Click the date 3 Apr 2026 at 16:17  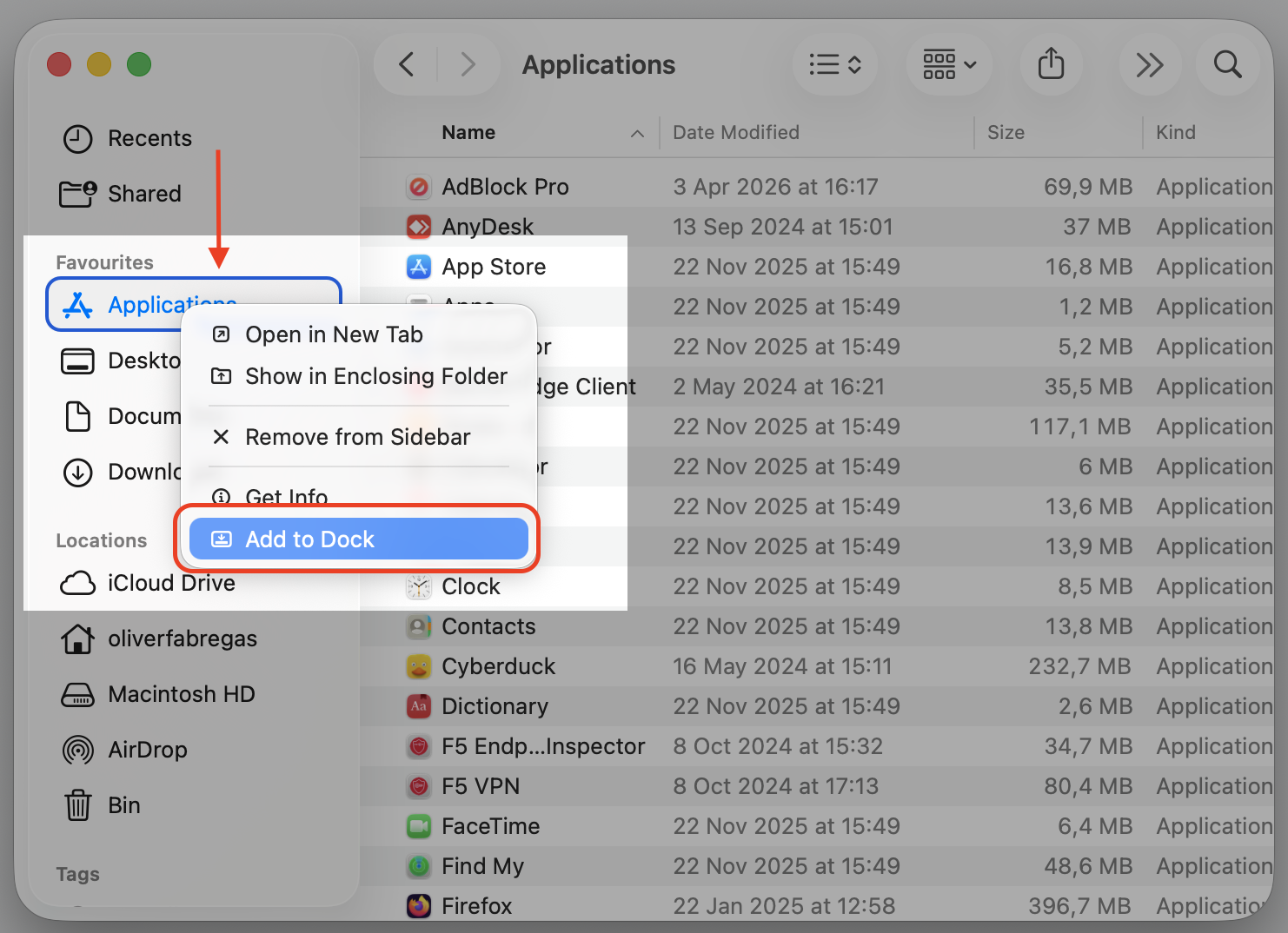point(775,187)
